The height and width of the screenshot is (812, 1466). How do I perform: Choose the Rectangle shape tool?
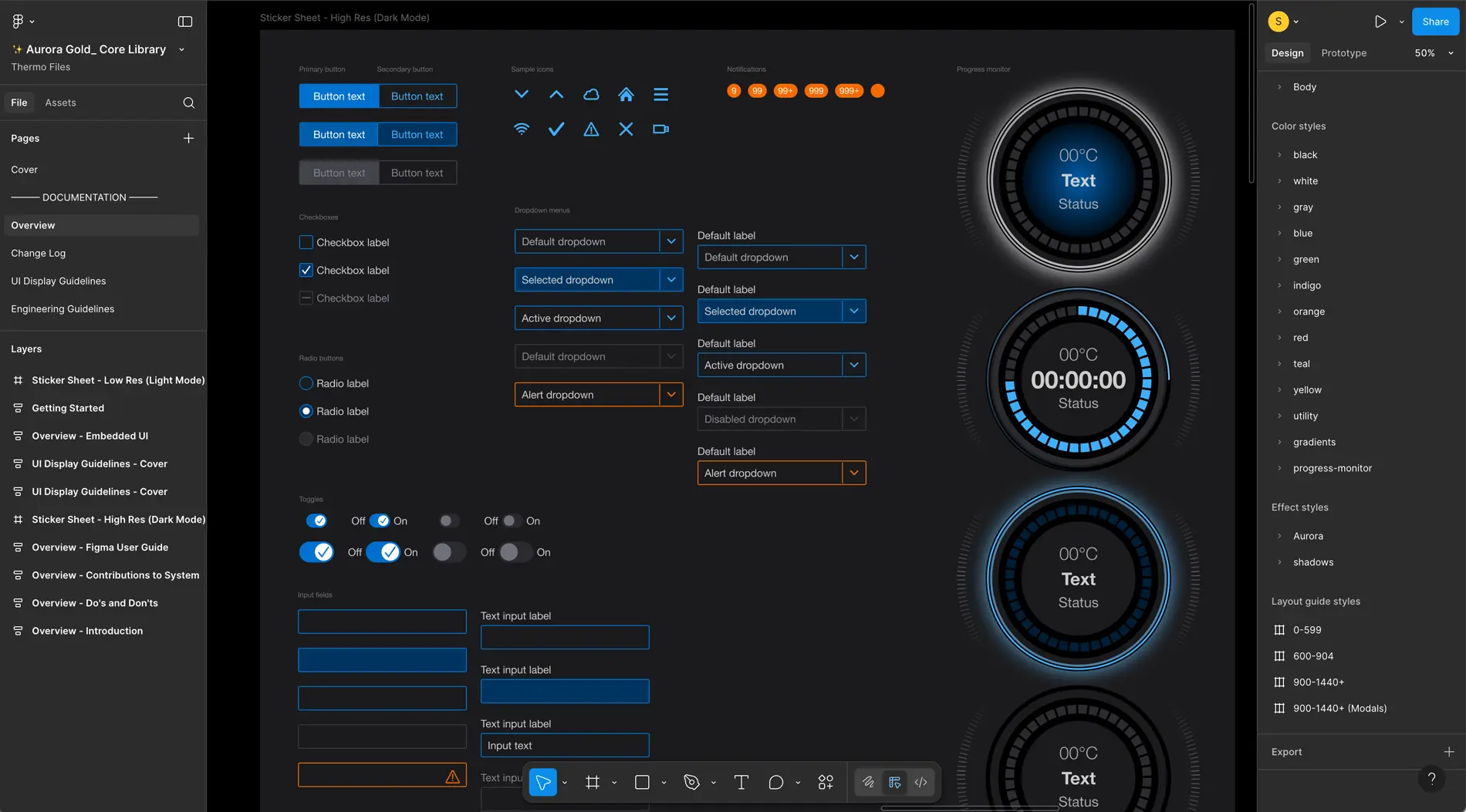642,782
